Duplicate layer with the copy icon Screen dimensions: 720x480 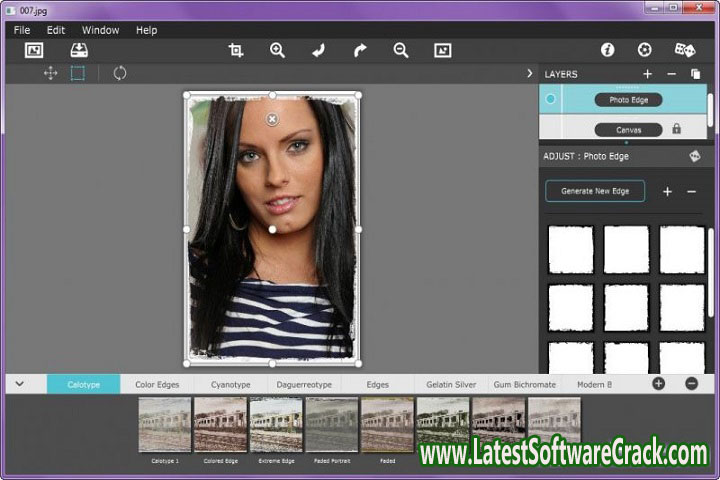coord(696,74)
